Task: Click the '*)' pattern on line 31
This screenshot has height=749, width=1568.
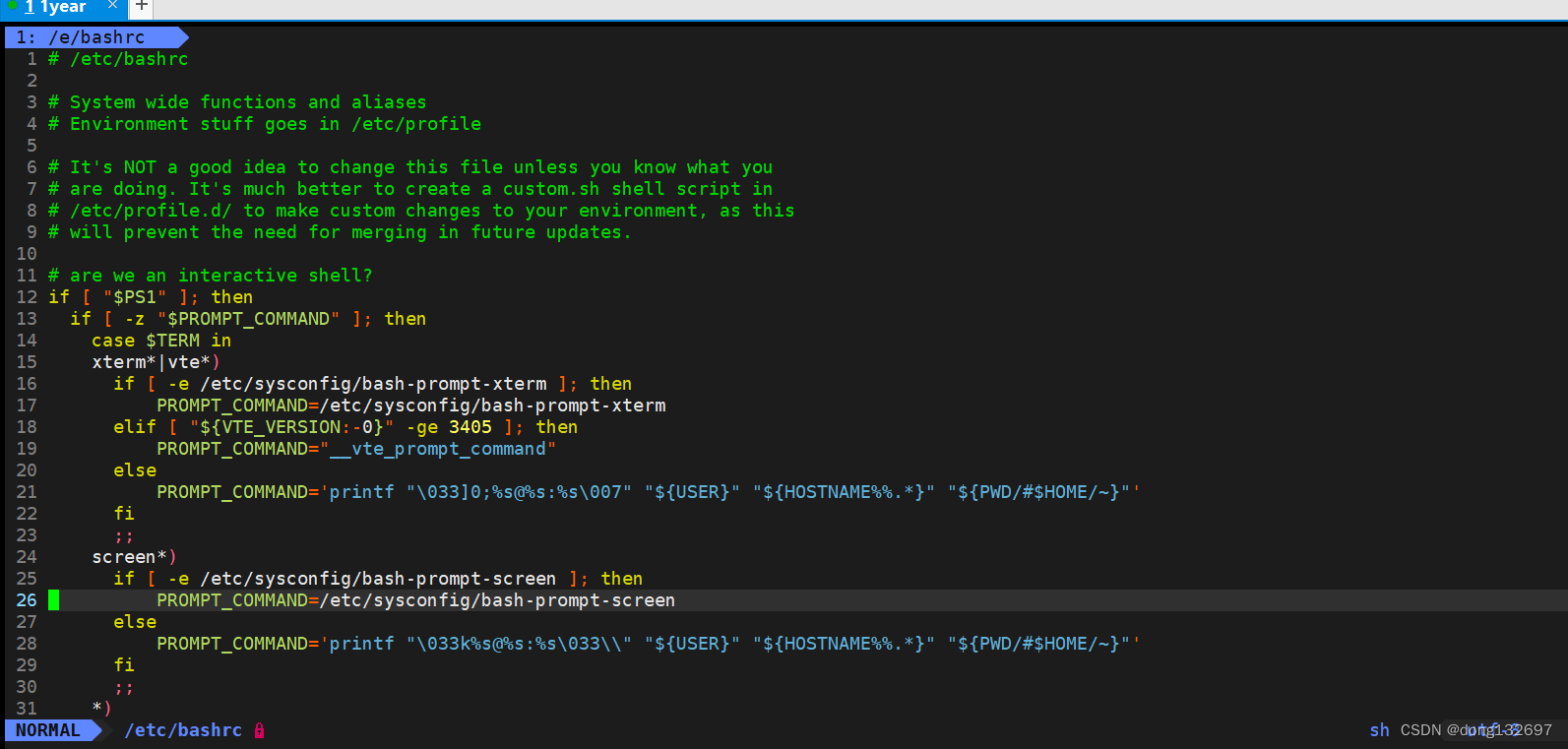Action: click(x=102, y=709)
